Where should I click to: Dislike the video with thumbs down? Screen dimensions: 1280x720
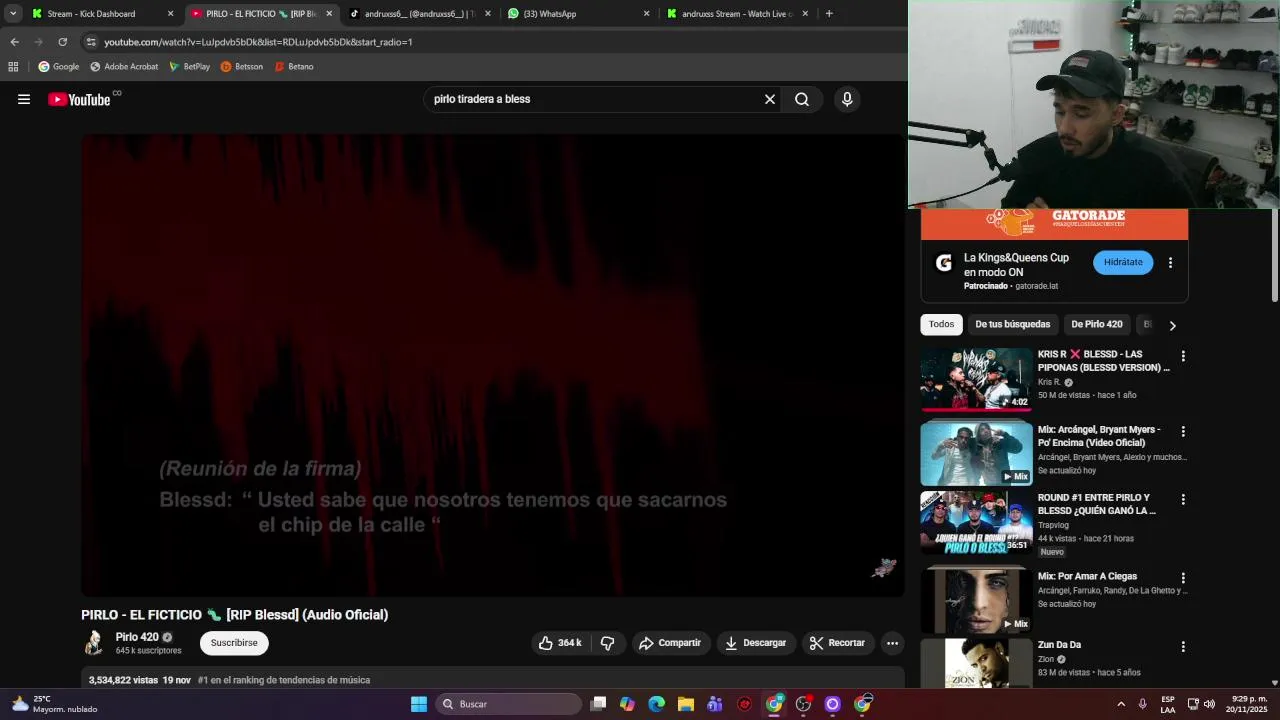pyautogui.click(x=607, y=643)
